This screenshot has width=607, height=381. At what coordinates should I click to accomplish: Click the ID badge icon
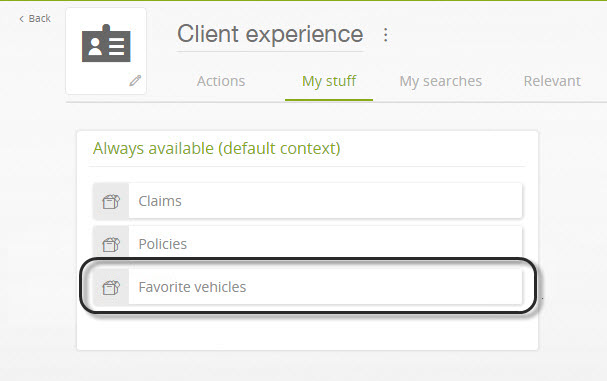[106, 43]
